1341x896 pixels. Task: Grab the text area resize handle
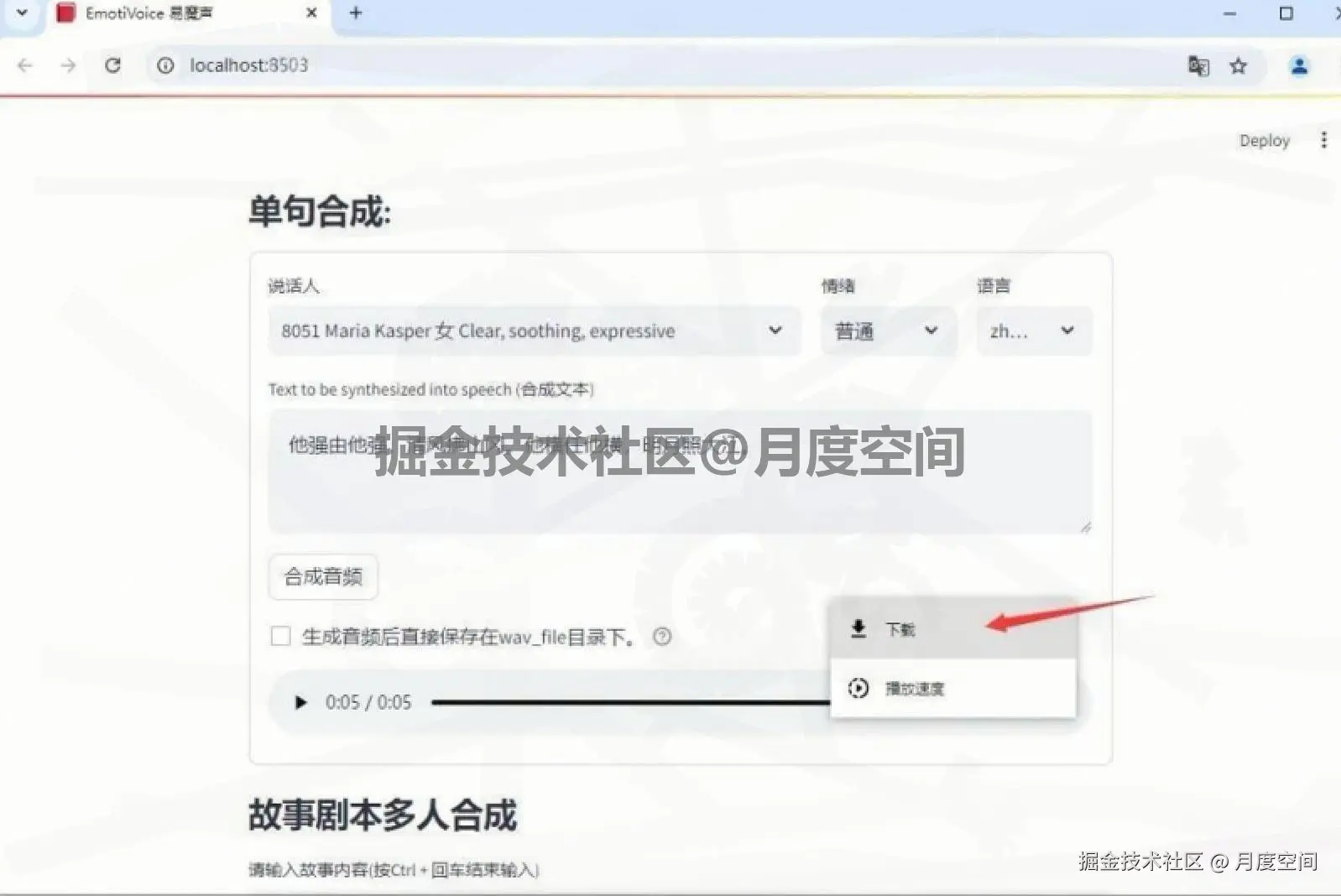1085,527
